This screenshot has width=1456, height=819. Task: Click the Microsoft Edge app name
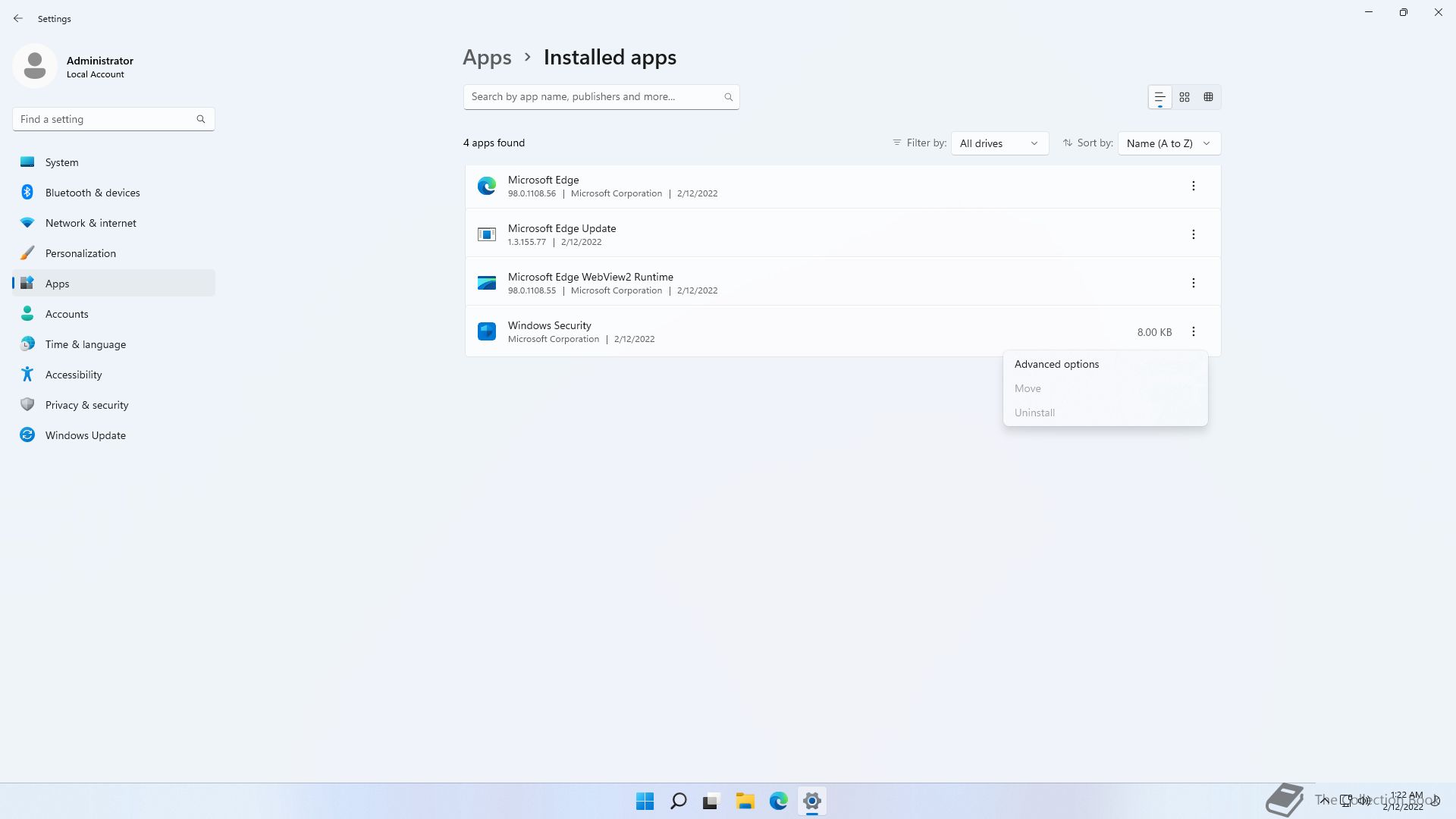pos(543,180)
